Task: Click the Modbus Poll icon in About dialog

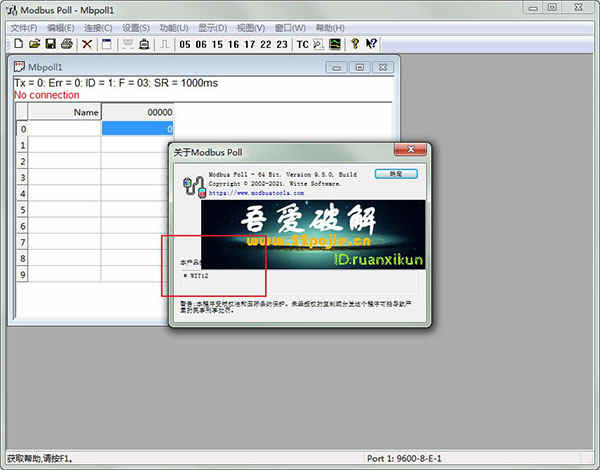Action: [194, 186]
